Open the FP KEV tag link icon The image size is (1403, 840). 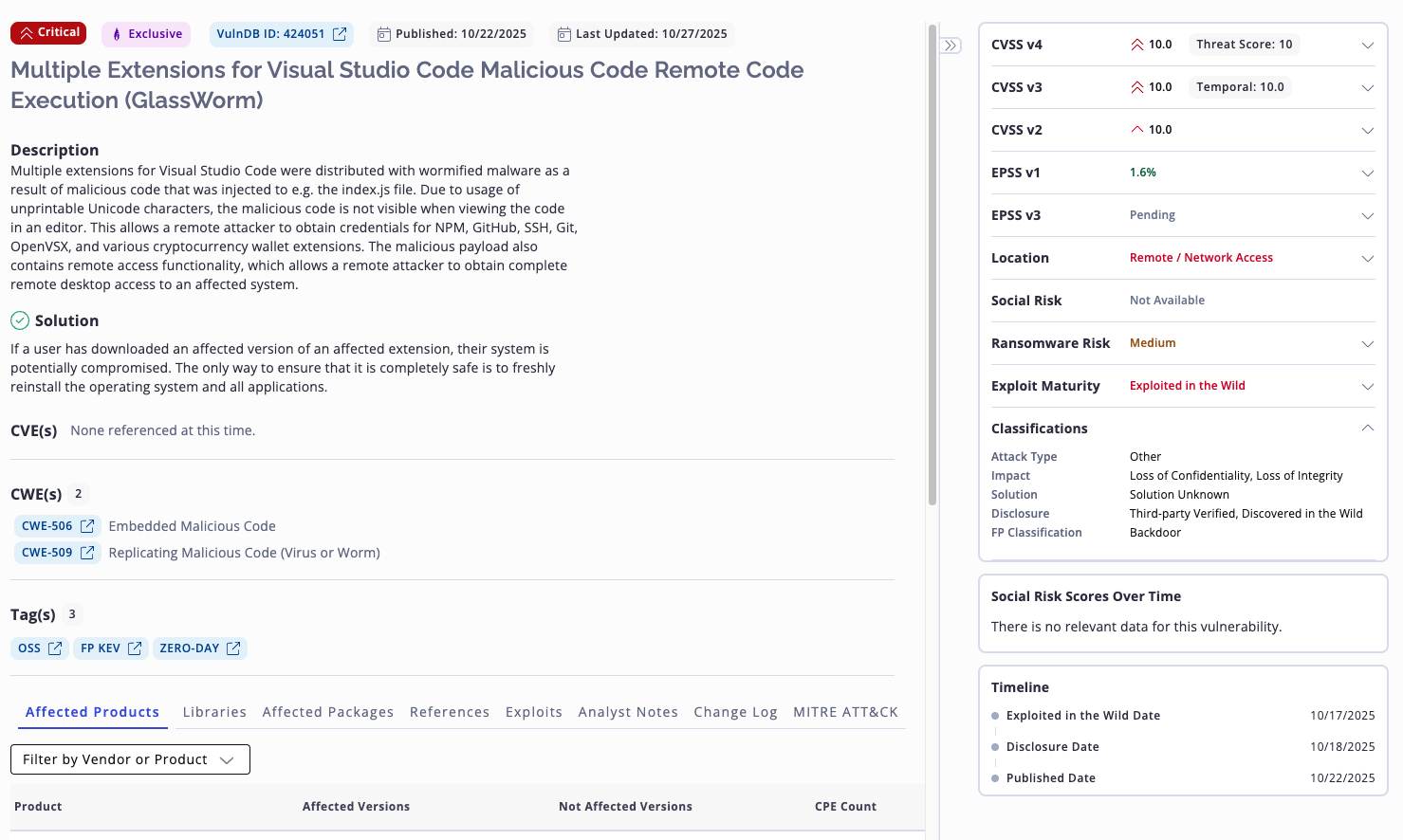135,648
